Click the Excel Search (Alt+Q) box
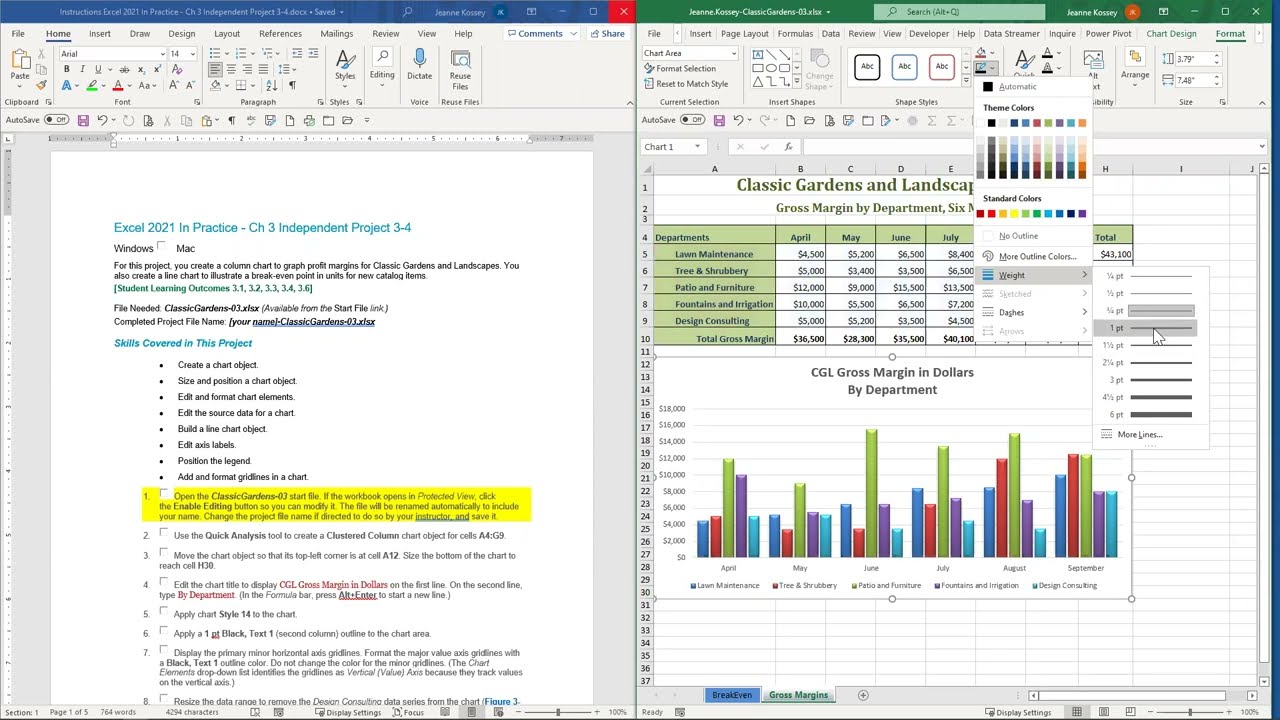The image size is (1280, 720). (x=960, y=12)
